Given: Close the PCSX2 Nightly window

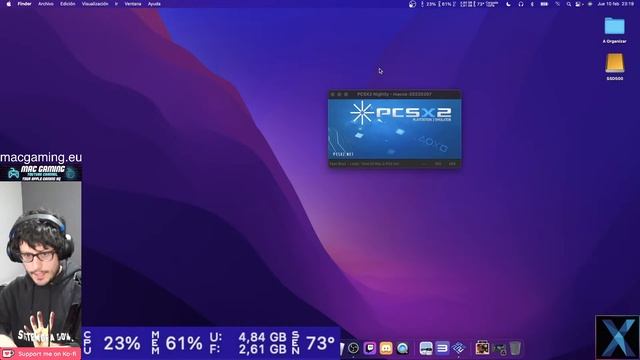Looking at the screenshot, I should pyautogui.click(x=333, y=94).
